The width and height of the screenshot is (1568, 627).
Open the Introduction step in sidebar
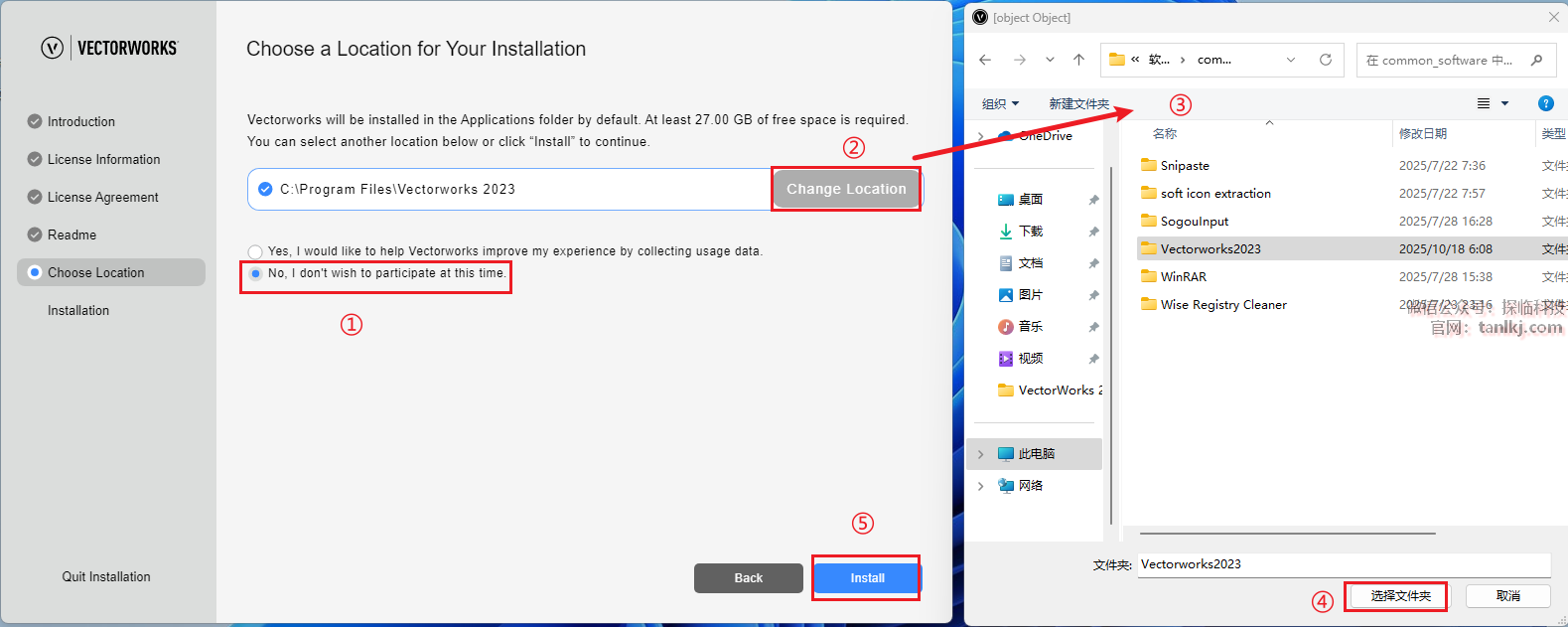81,121
